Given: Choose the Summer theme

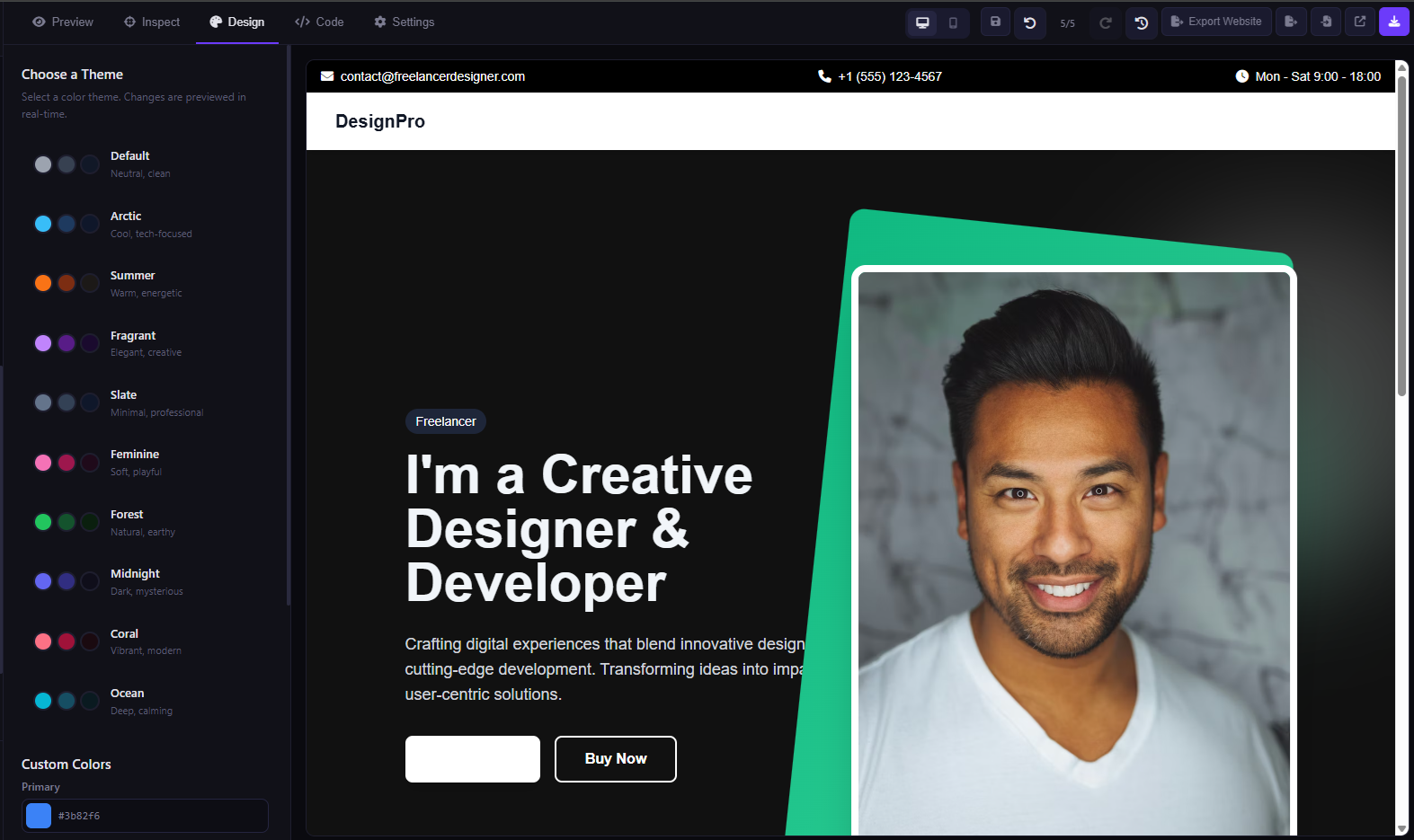Looking at the screenshot, I should point(144,284).
